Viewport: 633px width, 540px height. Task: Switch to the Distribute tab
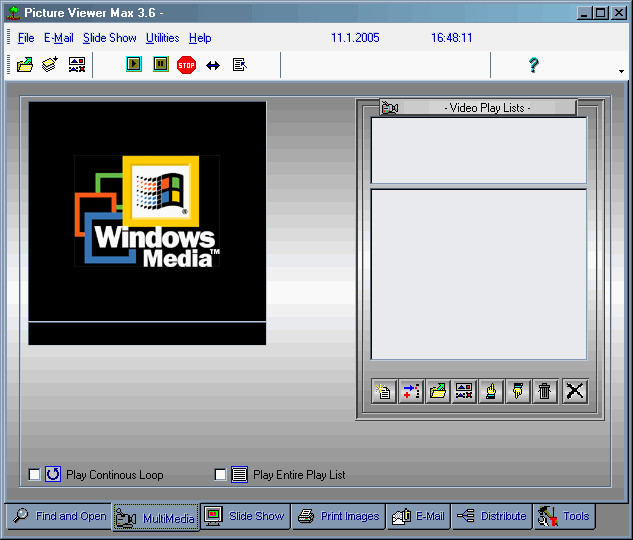click(x=492, y=516)
